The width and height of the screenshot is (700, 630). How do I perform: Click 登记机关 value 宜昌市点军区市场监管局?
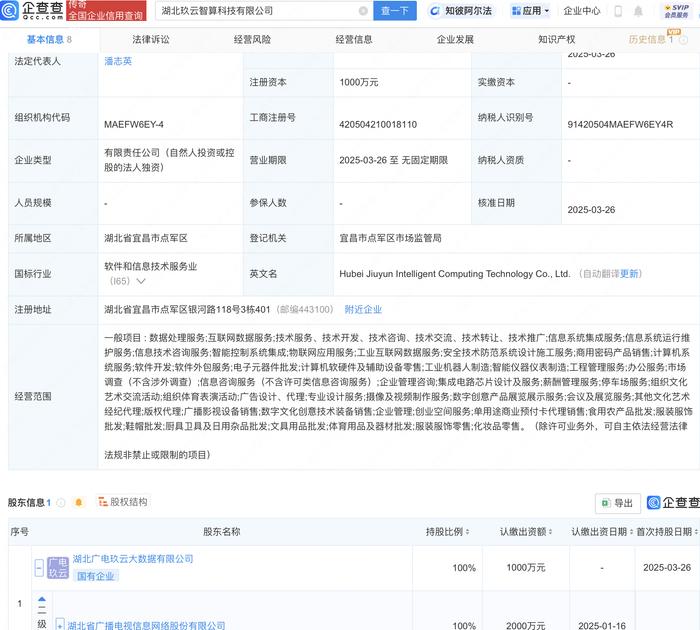click(x=391, y=238)
